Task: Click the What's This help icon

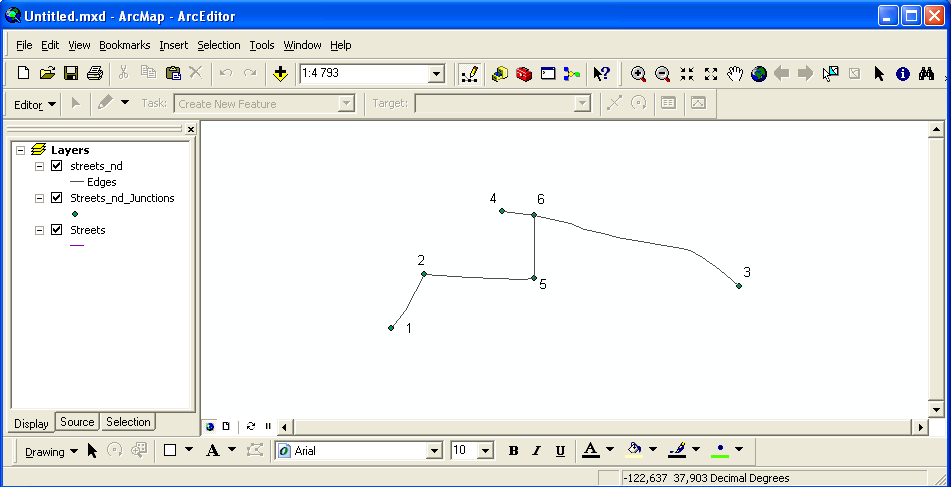Action: (602, 74)
